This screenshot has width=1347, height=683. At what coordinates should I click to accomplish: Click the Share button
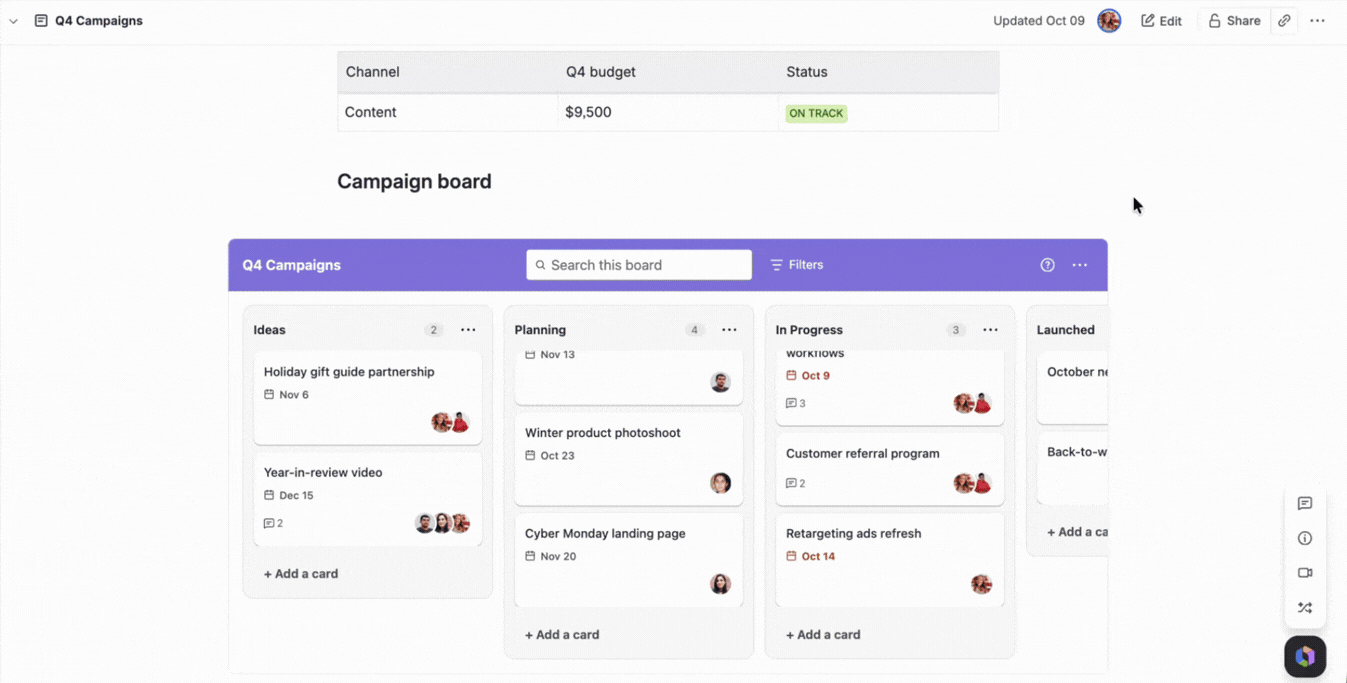click(x=1234, y=21)
